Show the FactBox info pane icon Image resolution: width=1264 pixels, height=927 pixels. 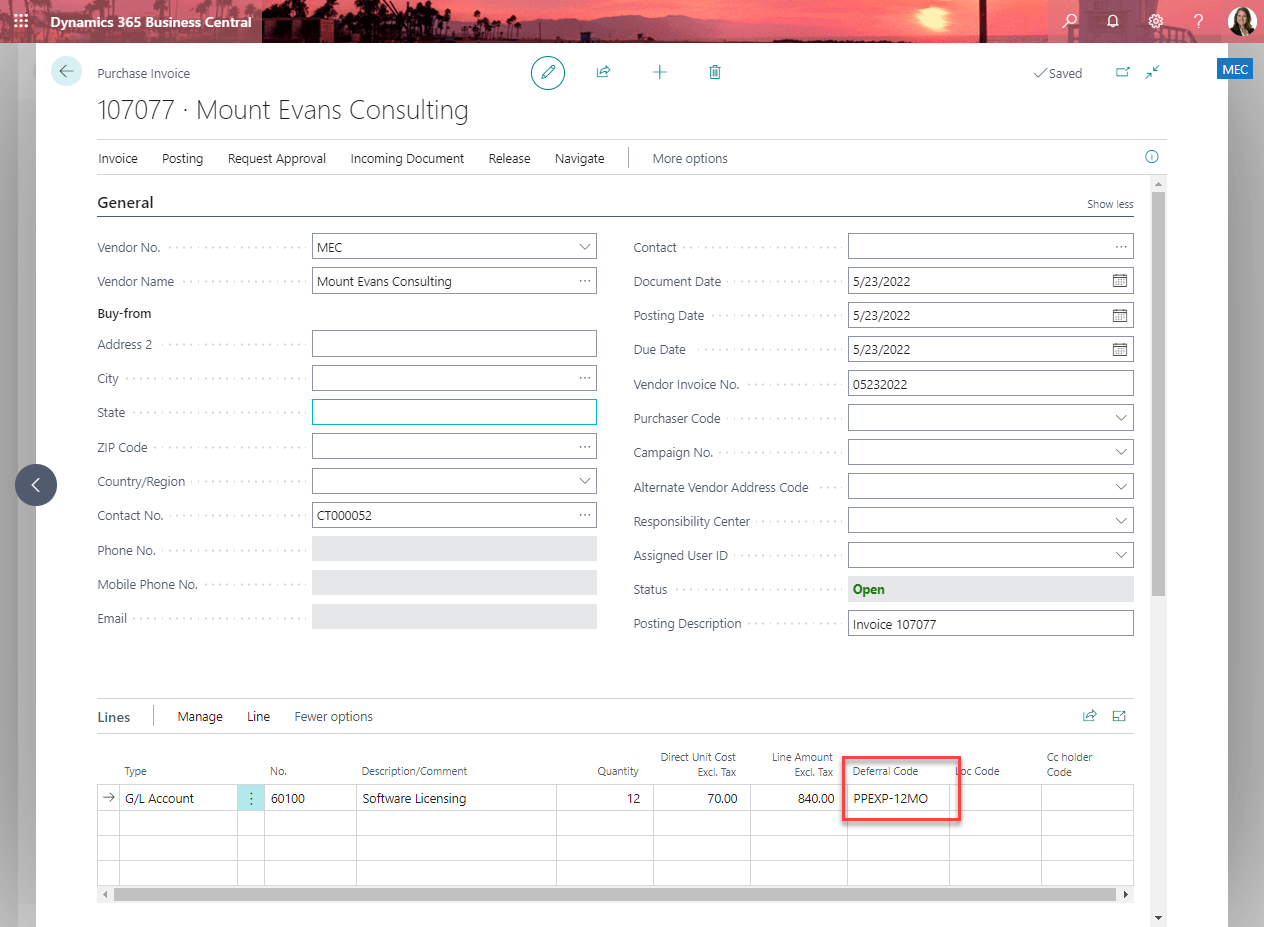[1151, 157]
